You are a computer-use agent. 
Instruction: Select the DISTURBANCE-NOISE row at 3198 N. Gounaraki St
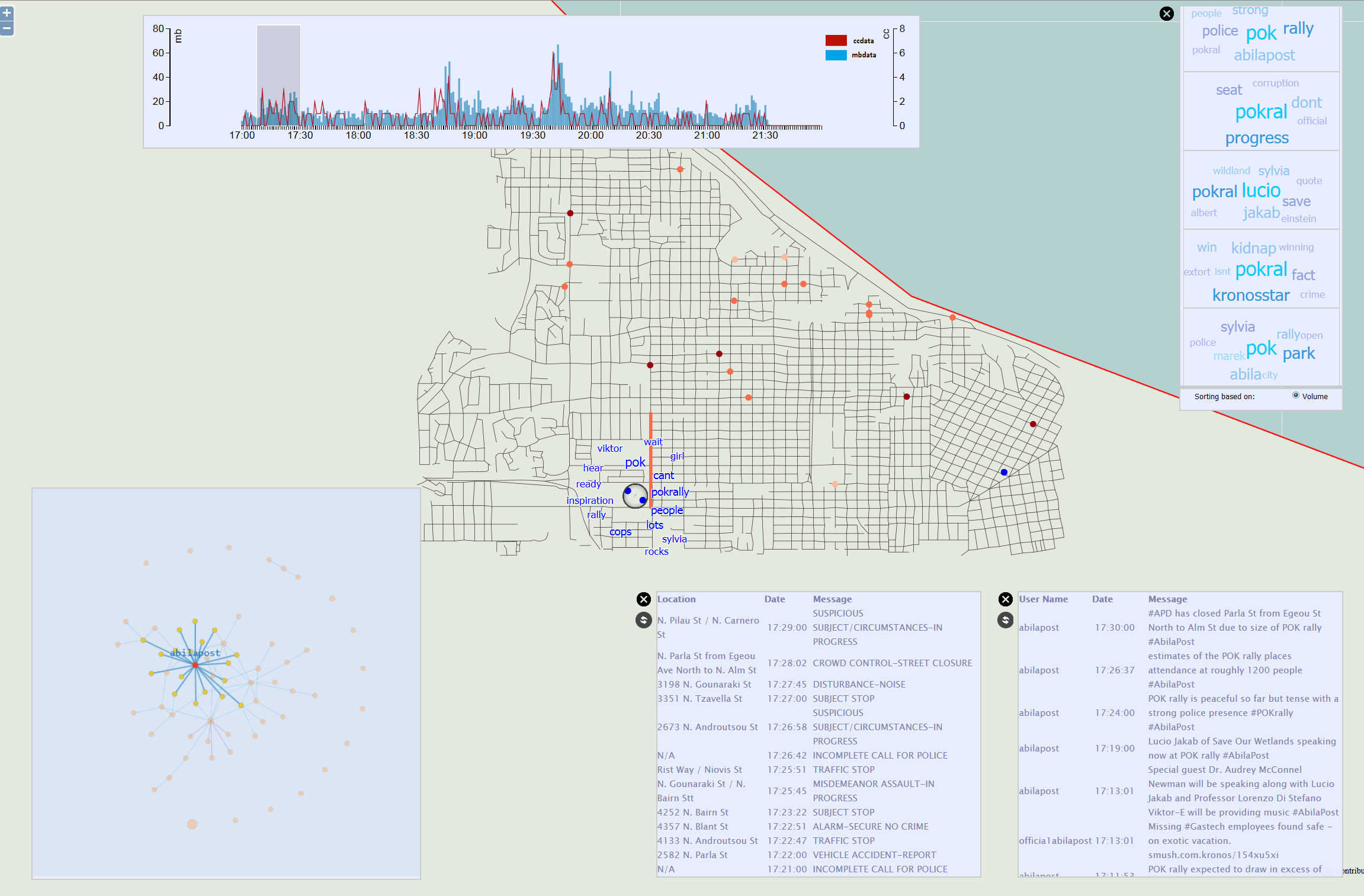coord(818,685)
